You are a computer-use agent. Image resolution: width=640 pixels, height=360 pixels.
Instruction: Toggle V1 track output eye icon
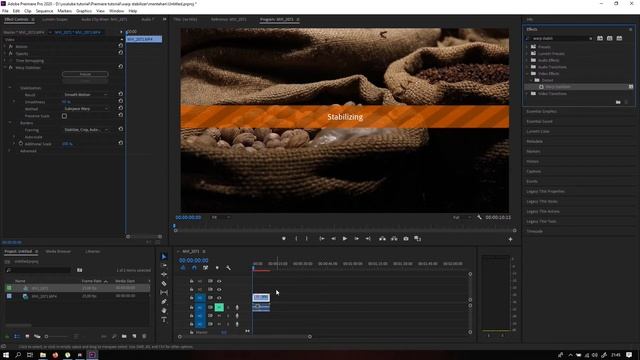pyautogui.click(x=219, y=298)
